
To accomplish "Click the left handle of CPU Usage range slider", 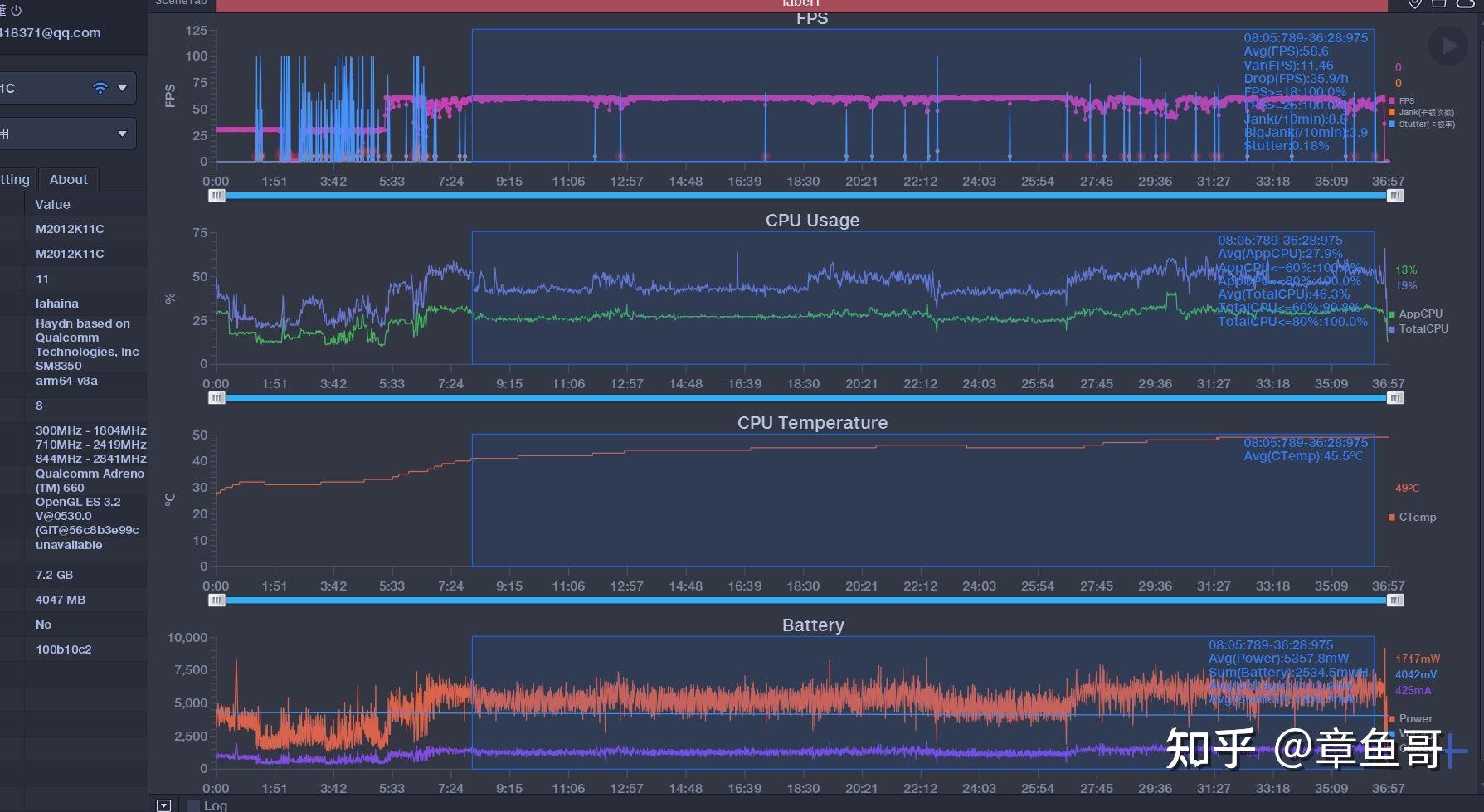I will click(x=217, y=398).
